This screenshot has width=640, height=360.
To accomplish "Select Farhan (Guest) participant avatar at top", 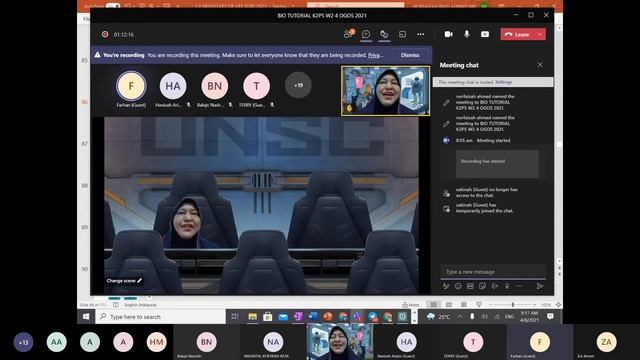I will pos(131,86).
